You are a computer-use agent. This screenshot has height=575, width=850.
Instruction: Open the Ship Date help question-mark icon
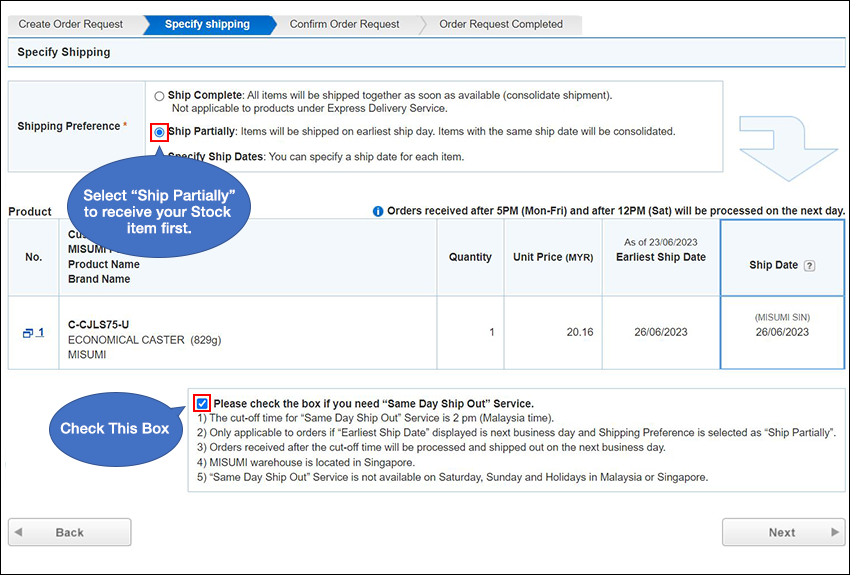810,266
